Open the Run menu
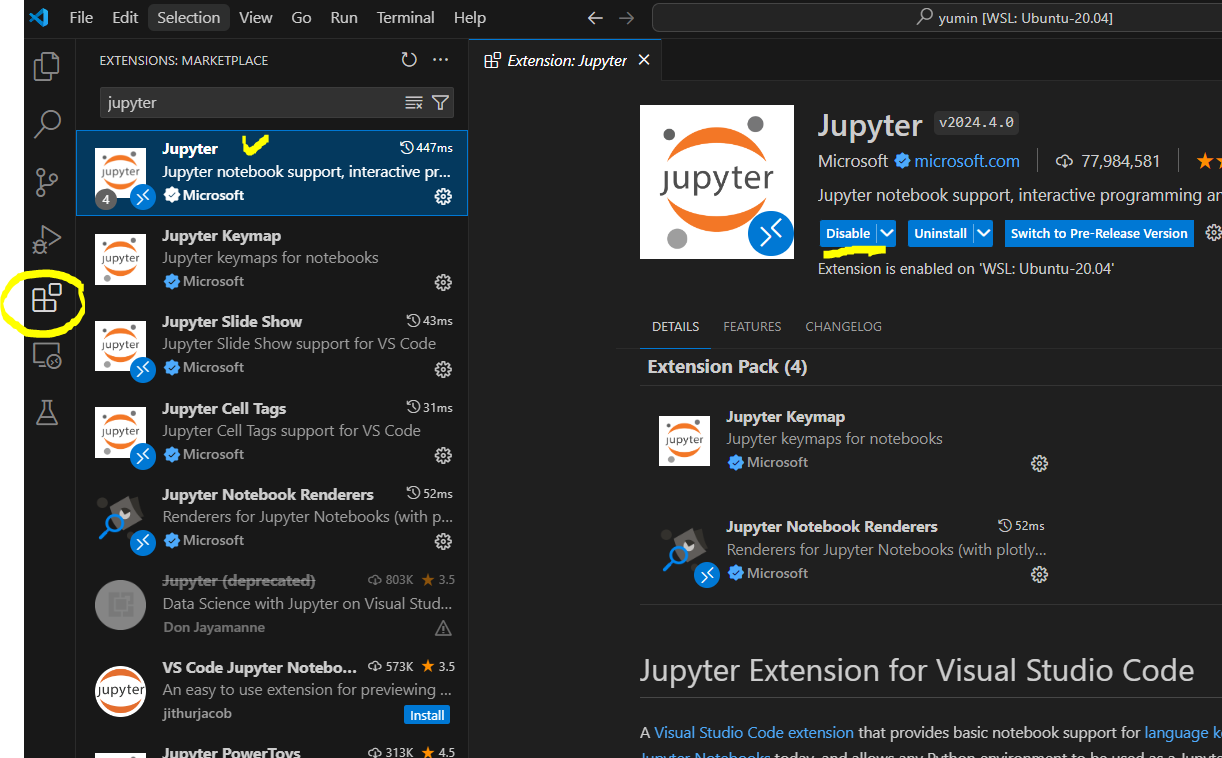Screen dimensions: 1222x758 tap(344, 18)
